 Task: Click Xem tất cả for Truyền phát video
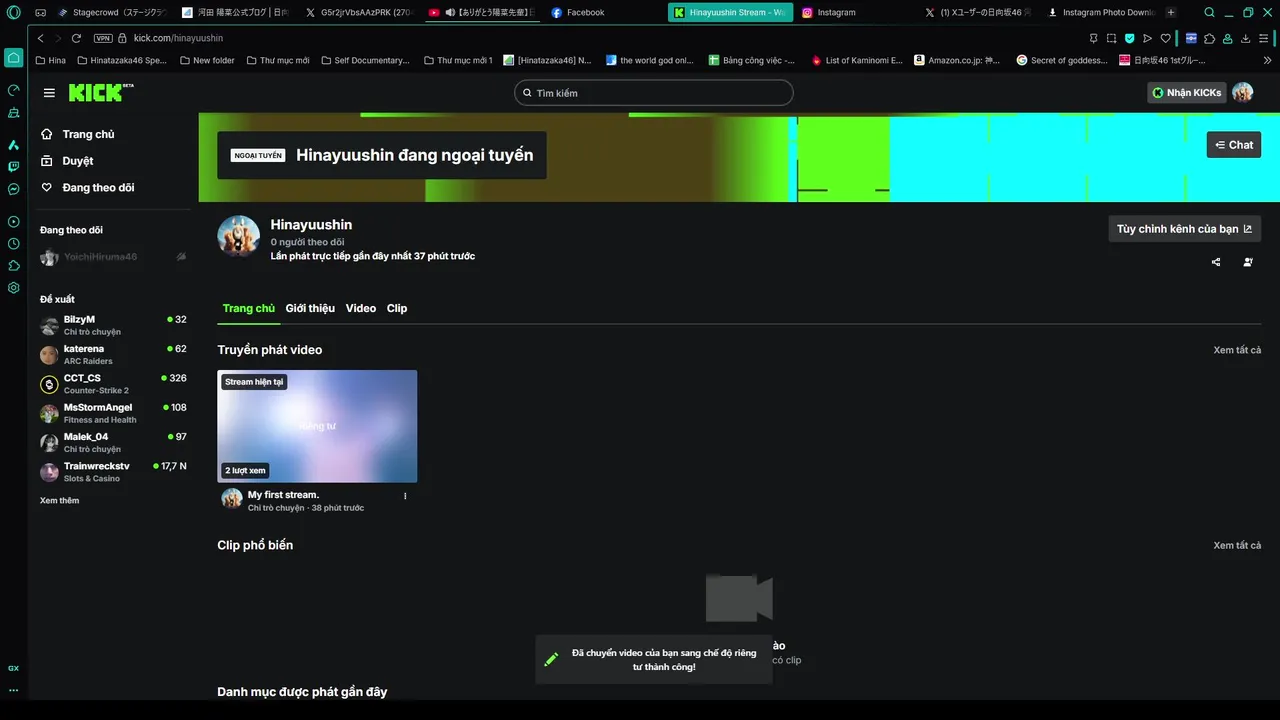(1237, 350)
